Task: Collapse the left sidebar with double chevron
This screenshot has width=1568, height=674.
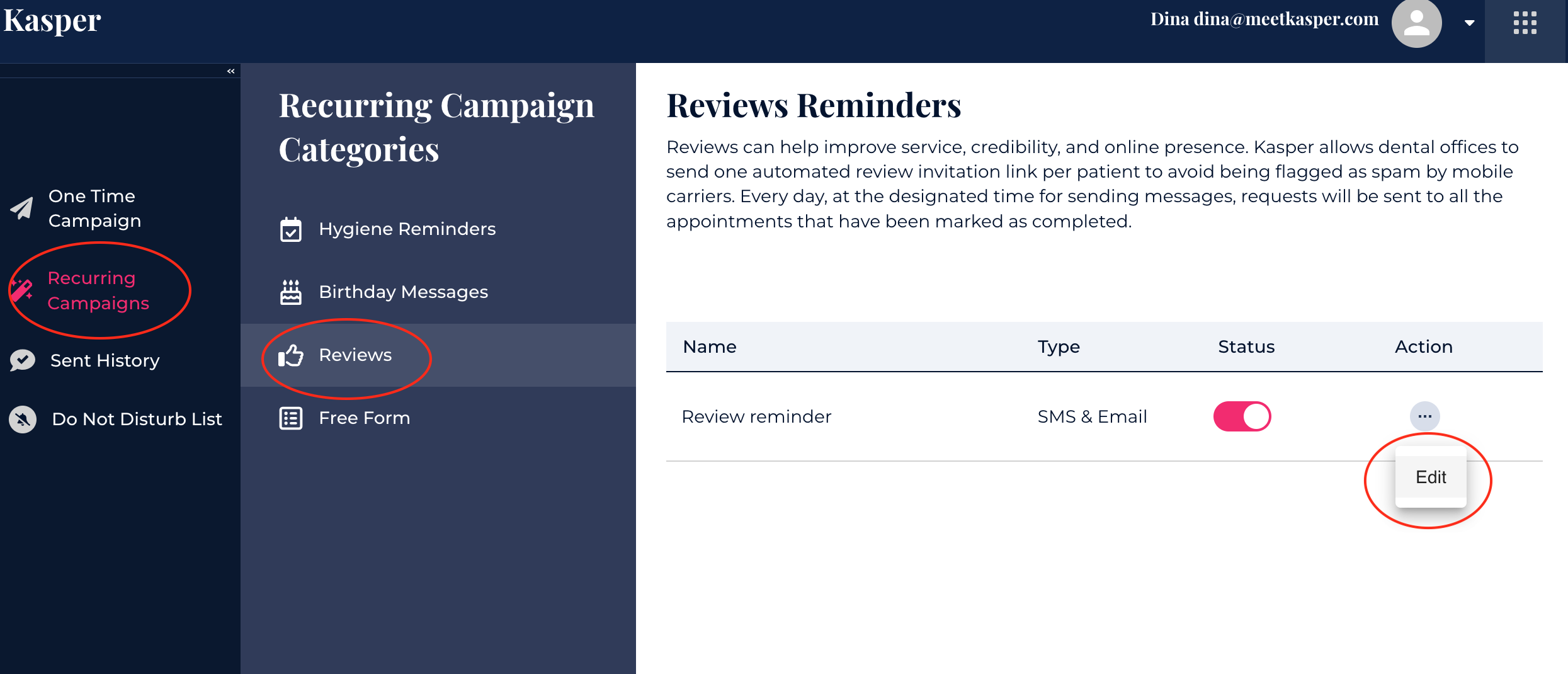Action: pyautogui.click(x=231, y=71)
